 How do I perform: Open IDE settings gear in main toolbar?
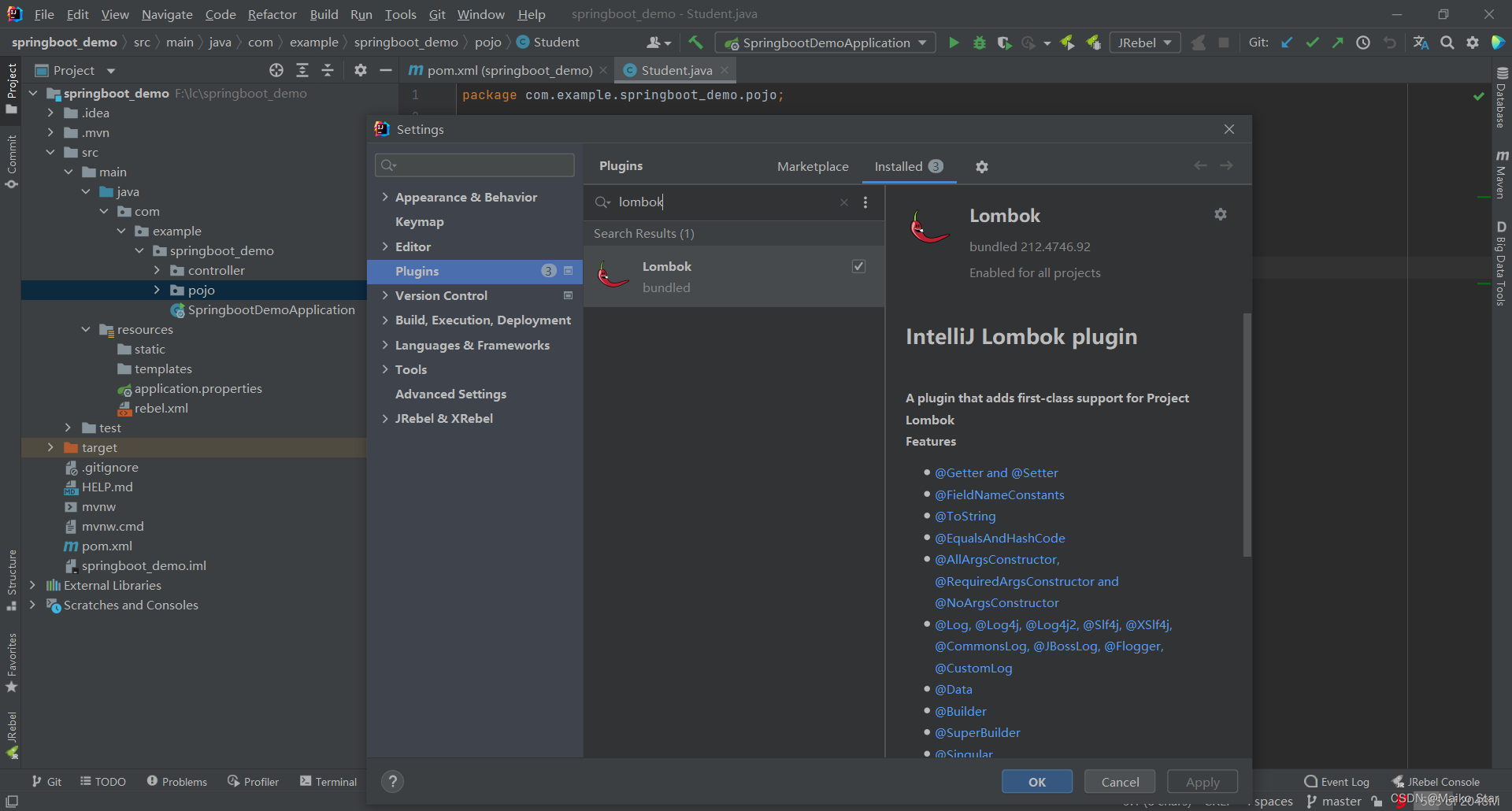click(x=1473, y=43)
